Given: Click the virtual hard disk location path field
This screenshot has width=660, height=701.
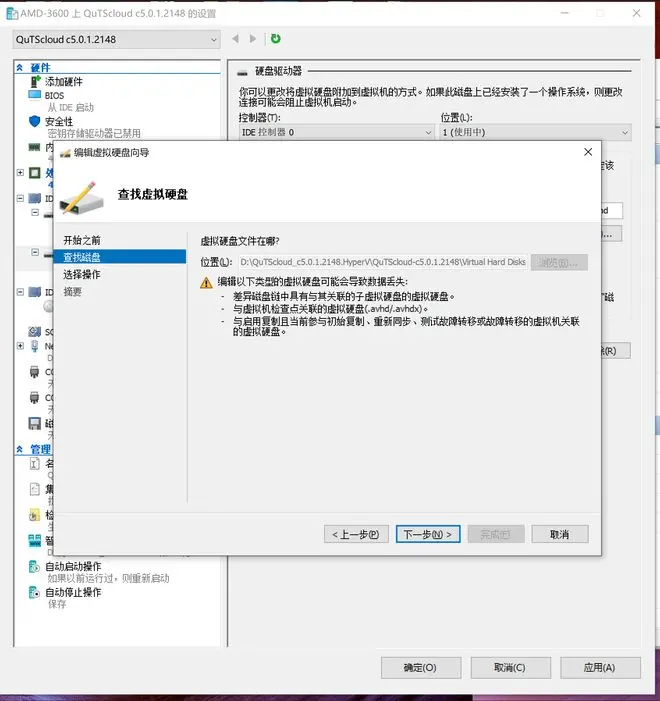Looking at the screenshot, I should [x=383, y=262].
